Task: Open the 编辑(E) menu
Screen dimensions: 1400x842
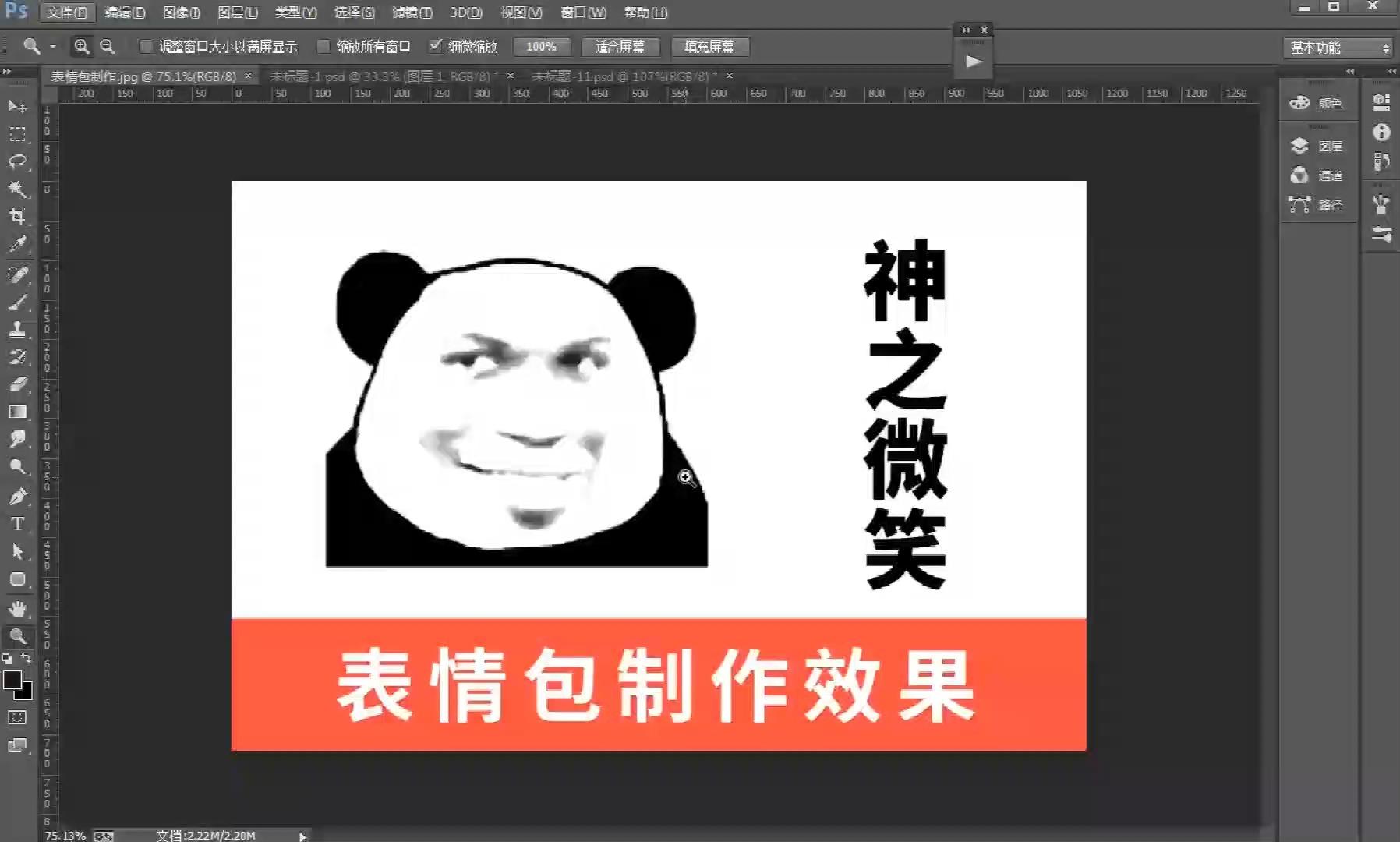Action: pyautogui.click(x=125, y=12)
